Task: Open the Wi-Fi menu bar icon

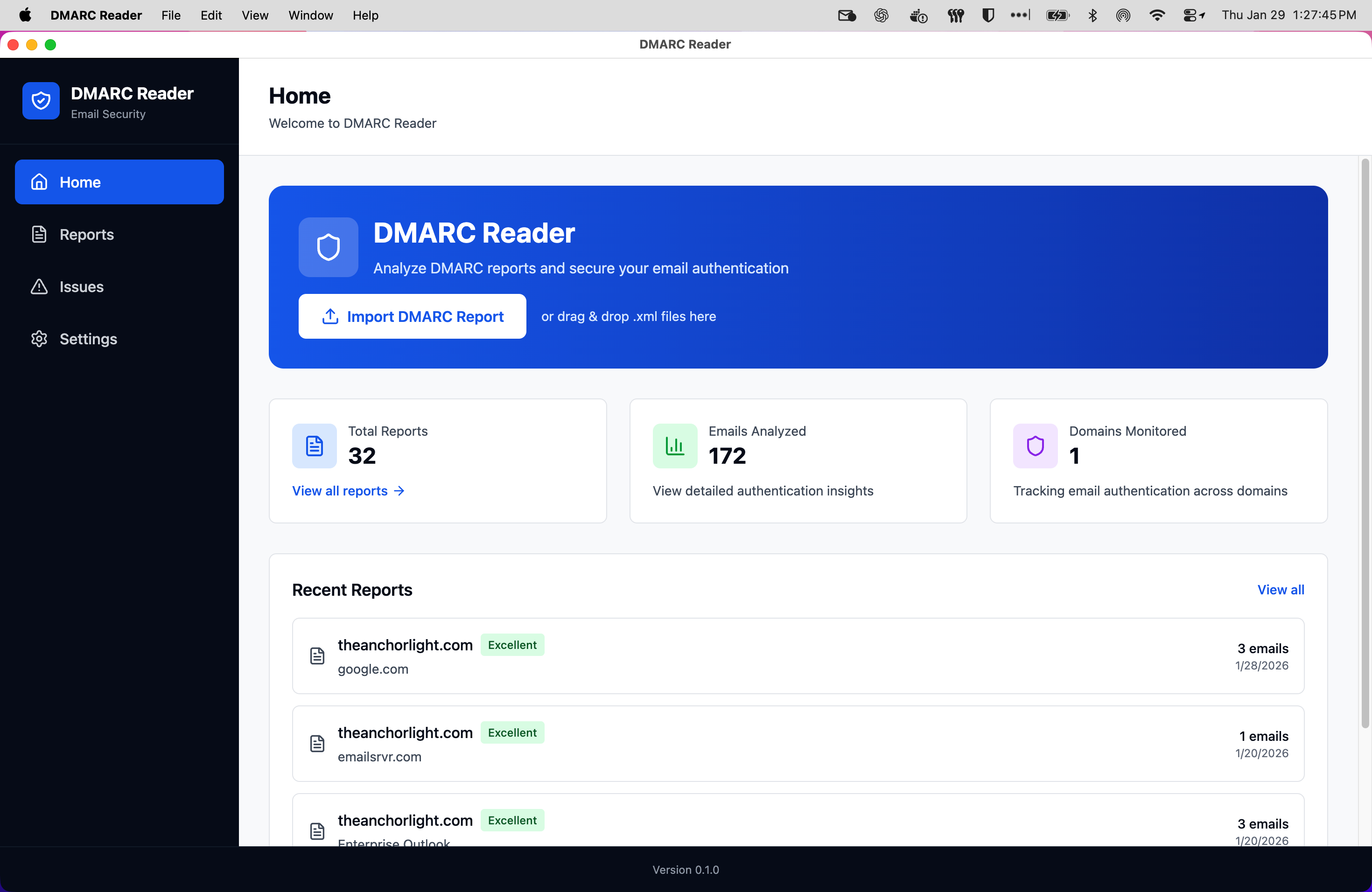Action: (x=1157, y=15)
